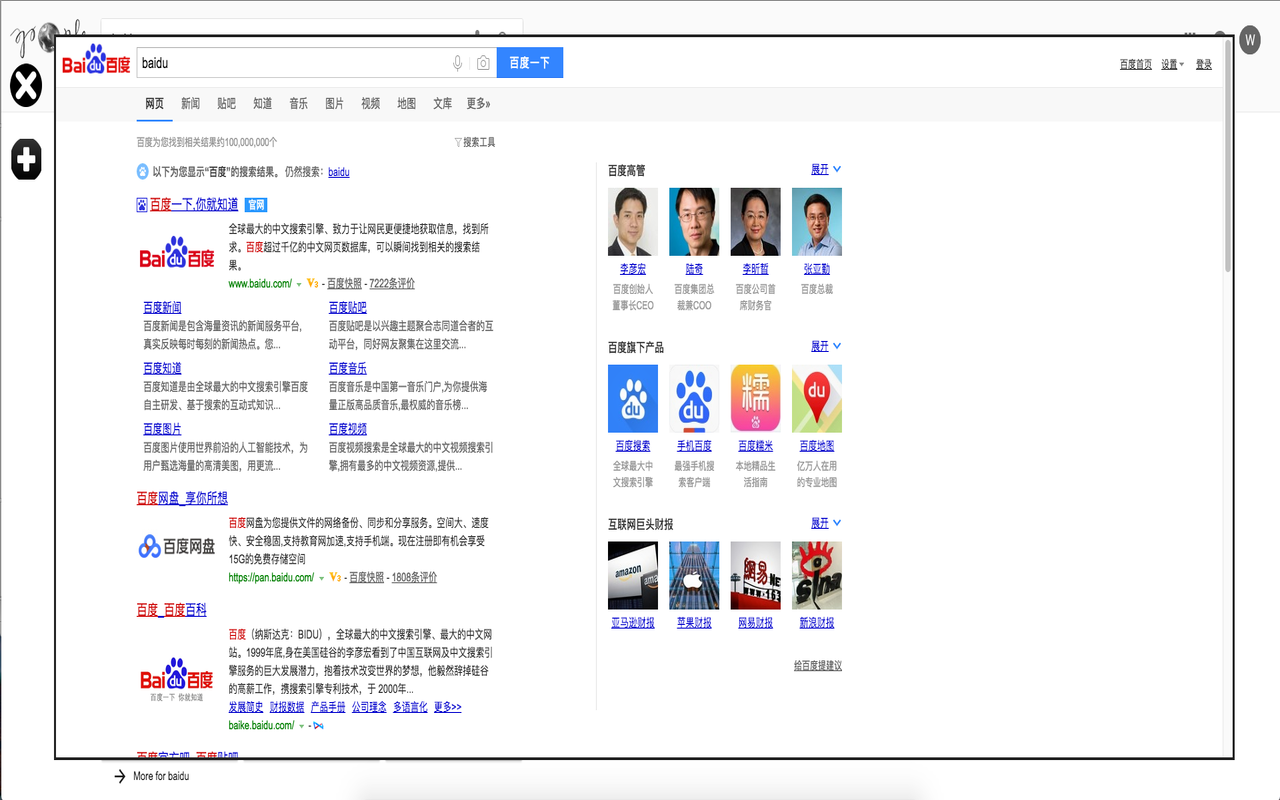This screenshot has height=800, width=1280.
Task: Expand the 互联网巨头财报 section via 展开
Action: [x=826, y=523]
